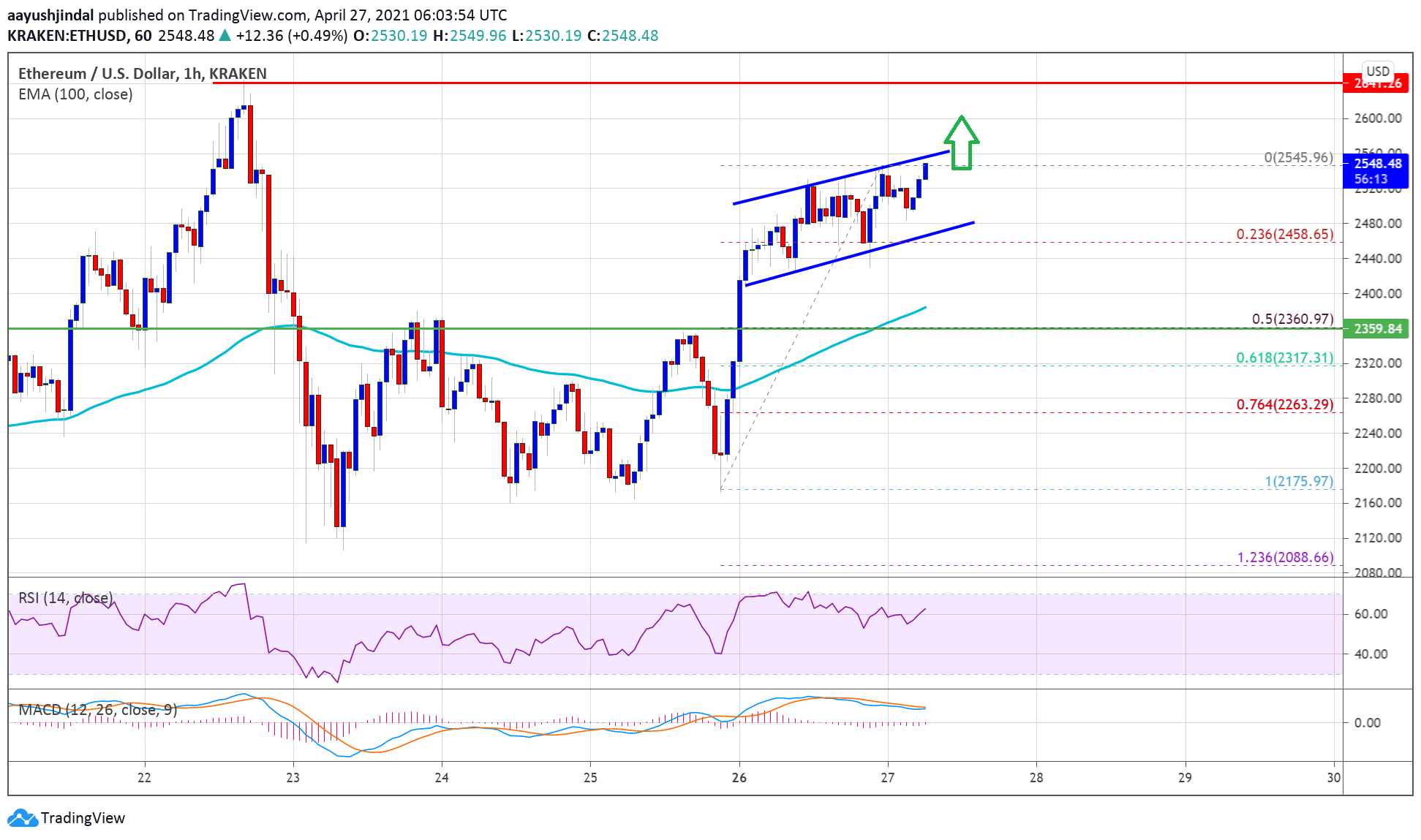This screenshot has width=1421, height=840.
Task: Select the RSI (14, close) indicator label
Action: pos(65,598)
